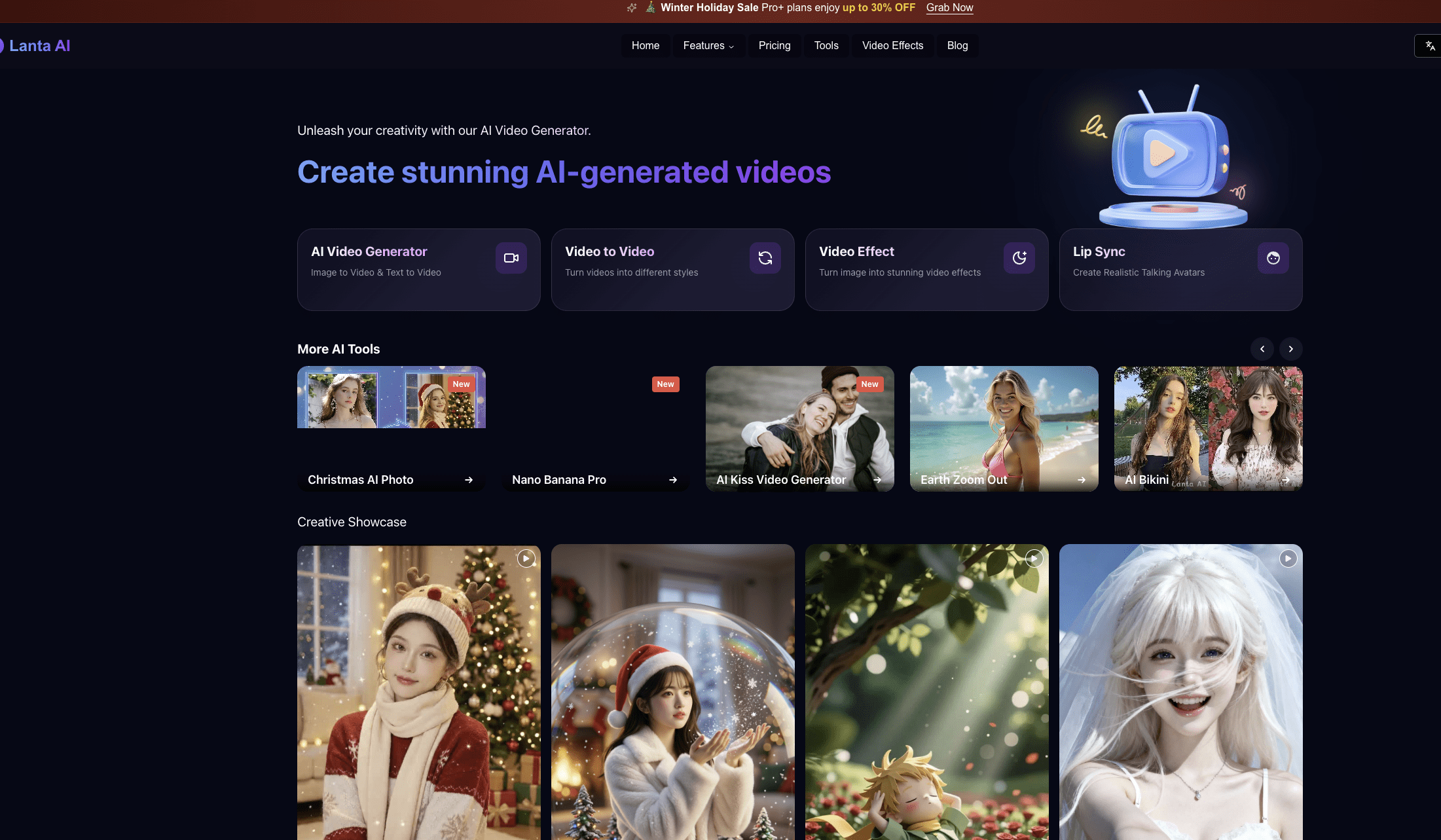Play the sleeping prince forest showcase video
Image resolution: width=1441 pixels, height=840 pixels.
pyautogui.click(x=1034, y=558)
